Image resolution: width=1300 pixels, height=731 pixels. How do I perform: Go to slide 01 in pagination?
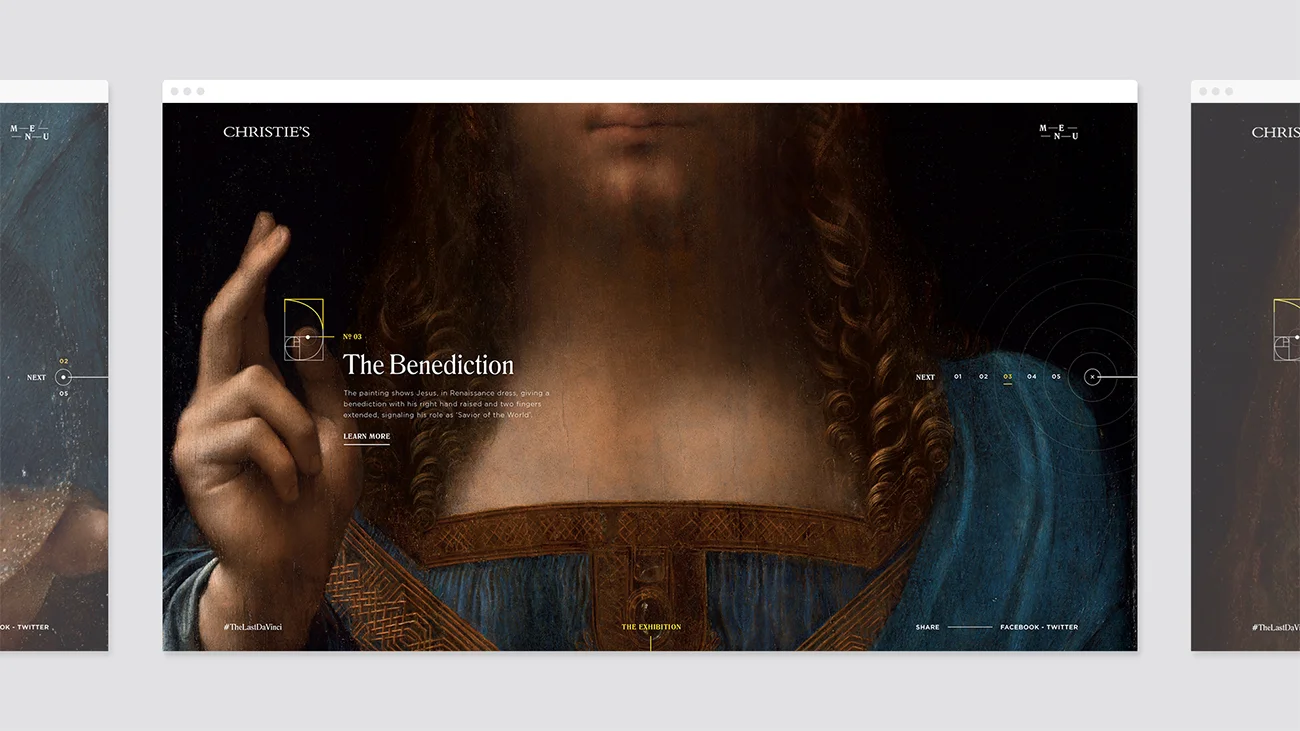pos(958,377)
